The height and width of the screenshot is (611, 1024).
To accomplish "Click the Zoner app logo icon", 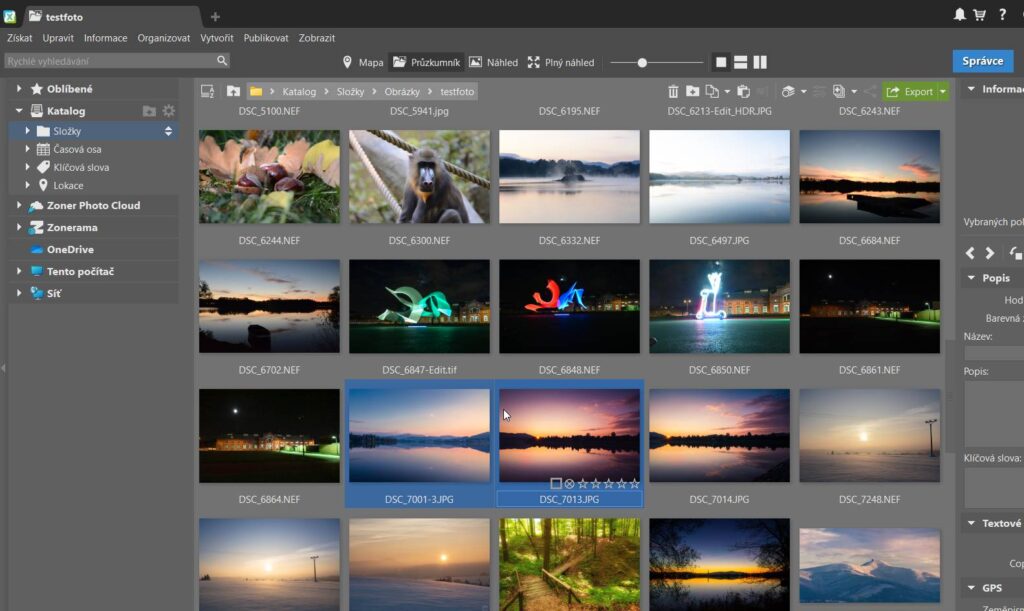I will coord(10,16).
